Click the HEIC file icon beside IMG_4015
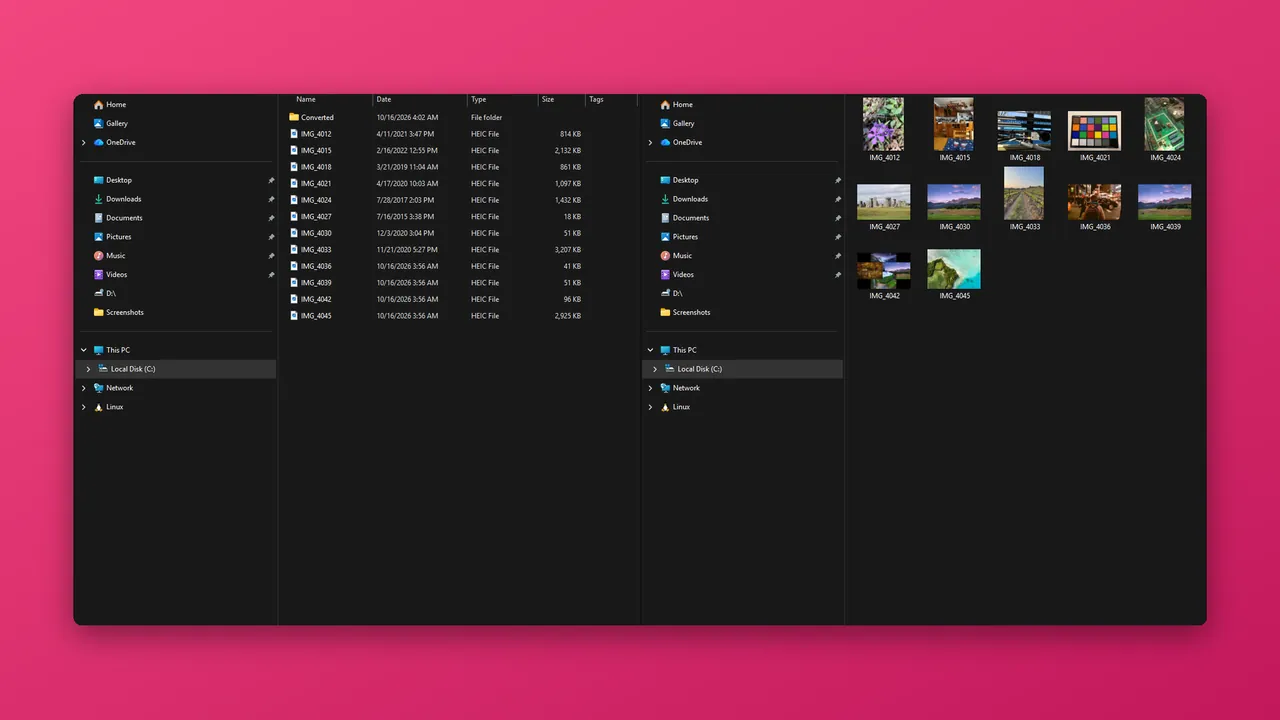Image resolution: width=1280 pixels, height=720 pixels. point(294,151)
